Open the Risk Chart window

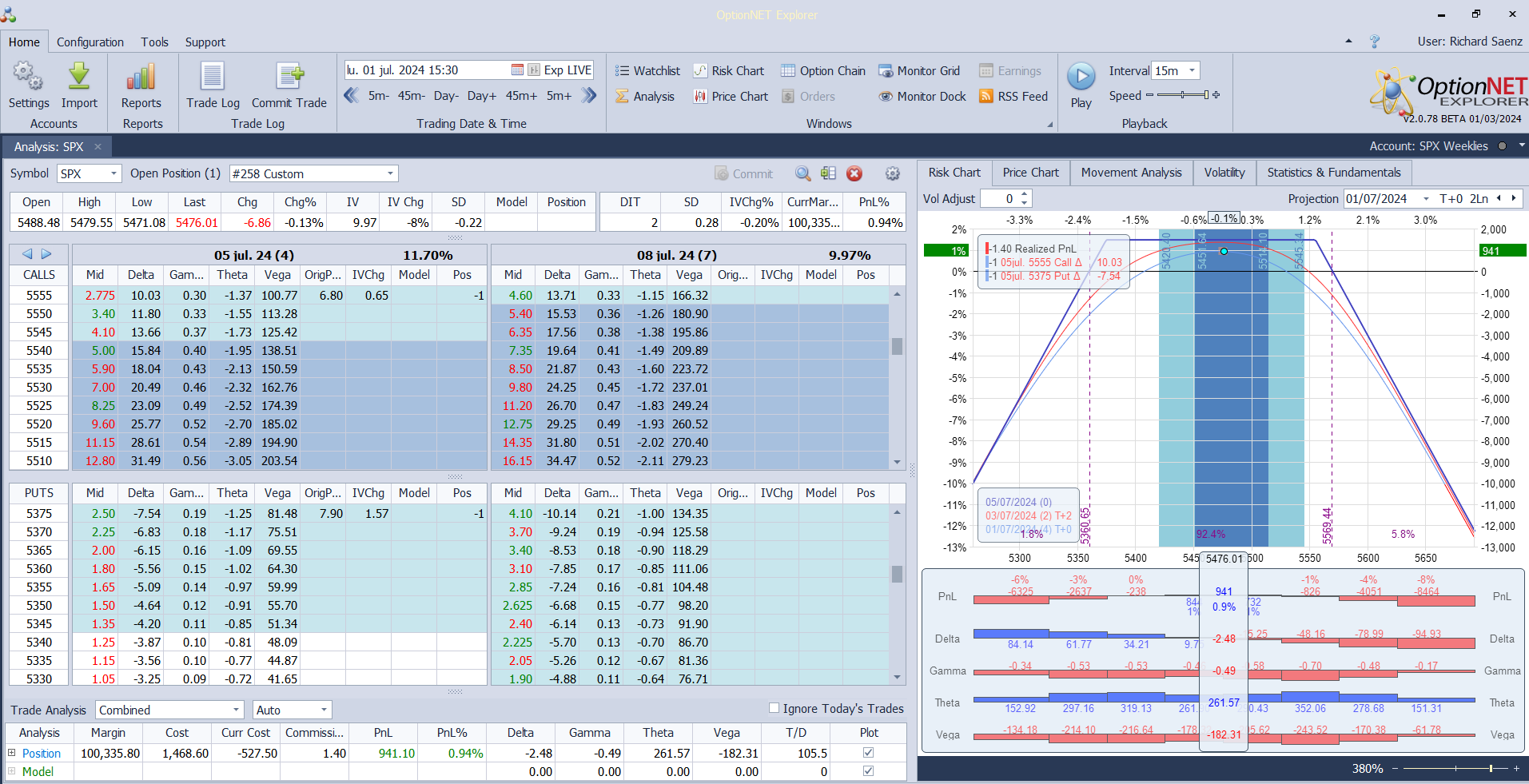pos(729,71)
